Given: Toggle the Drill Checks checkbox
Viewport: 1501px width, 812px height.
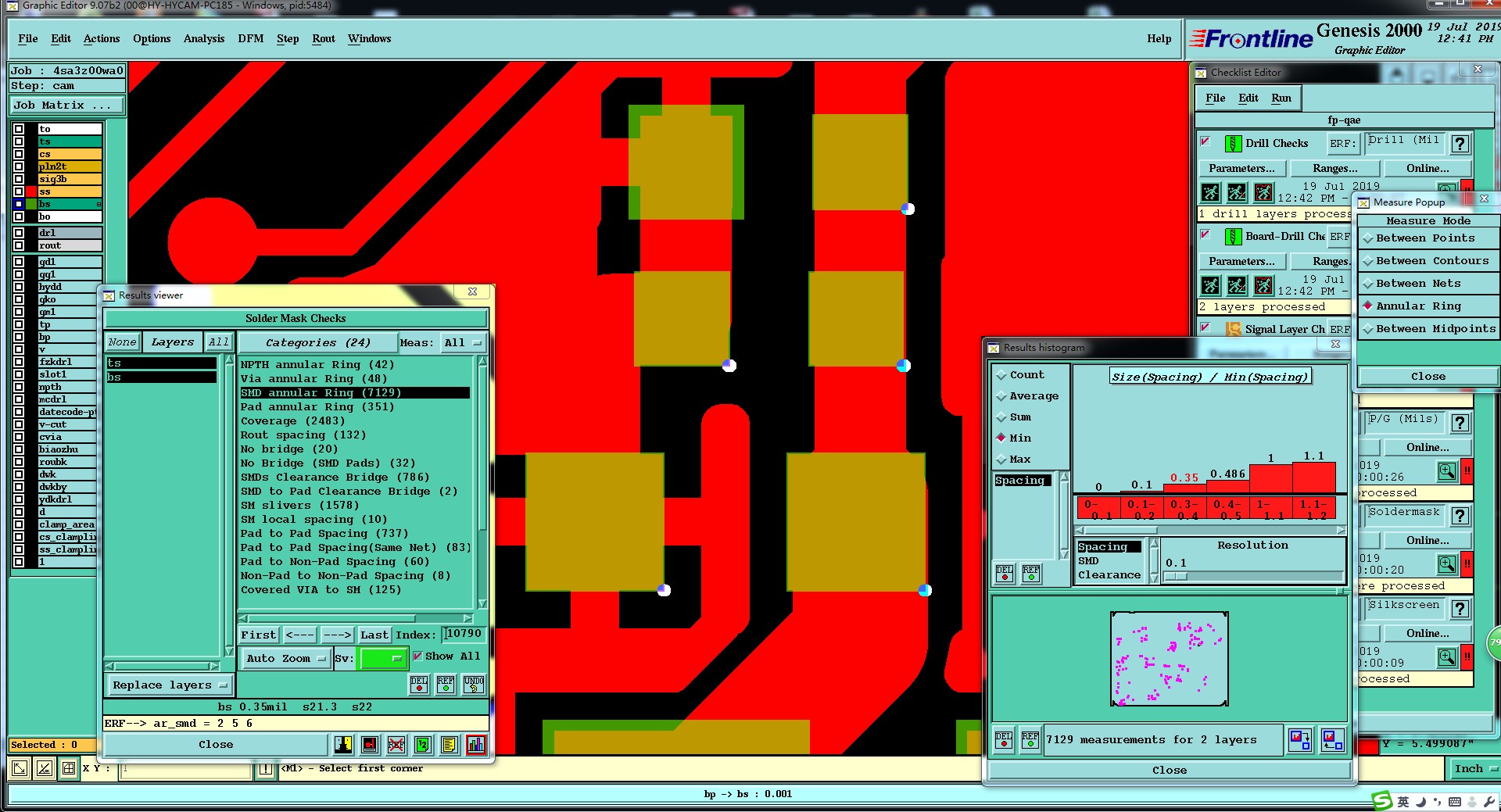Looking at the screenshot, I should [x=1205, y=141].
